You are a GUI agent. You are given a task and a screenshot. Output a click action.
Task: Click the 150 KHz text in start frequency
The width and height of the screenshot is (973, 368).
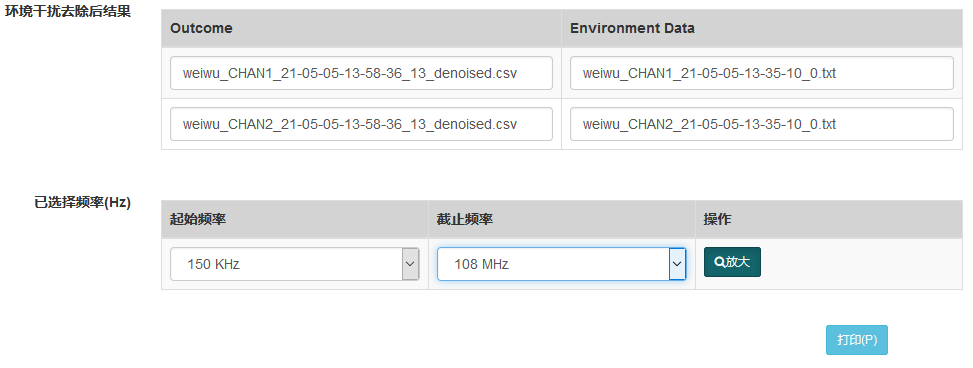pyautogui.click(x=213, y=264)
